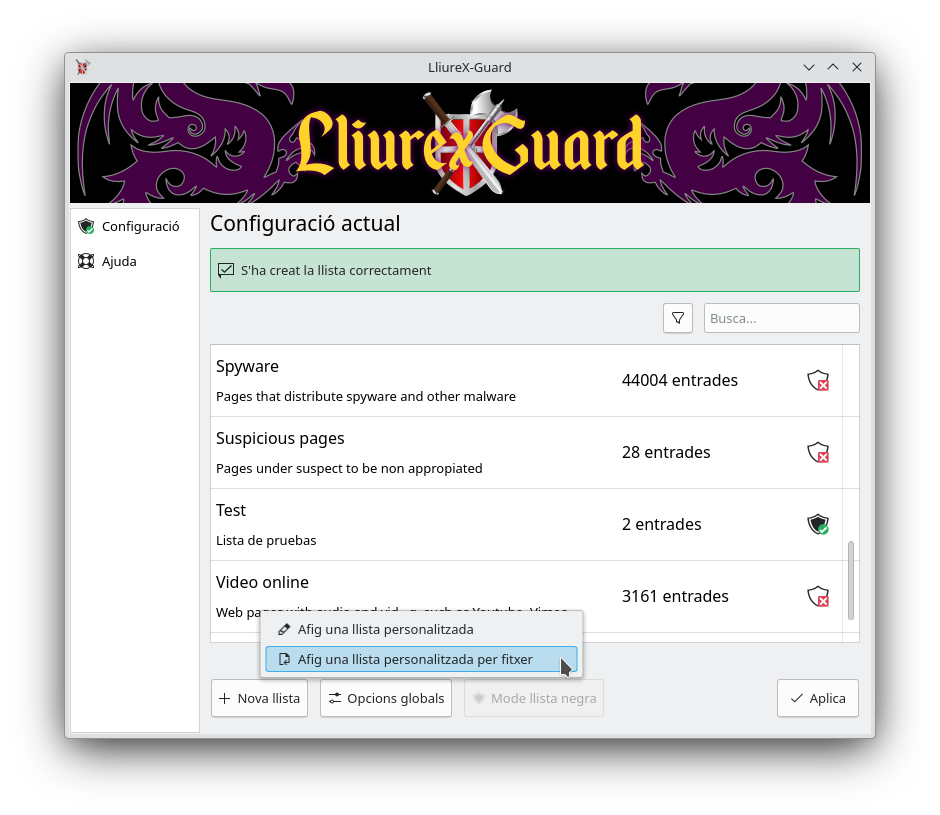
Task: Toggle the Spyware list shield icon
Action: coord(818,380)
